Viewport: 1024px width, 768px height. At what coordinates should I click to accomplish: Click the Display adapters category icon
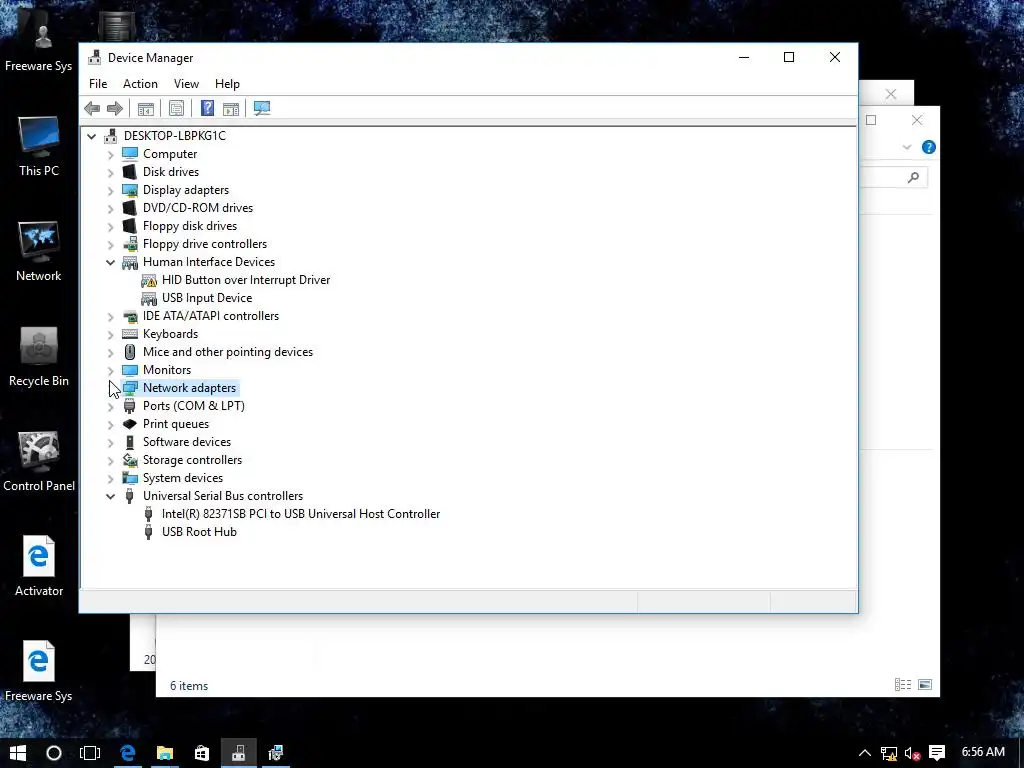pyautogui.click(x=130, y=190)
